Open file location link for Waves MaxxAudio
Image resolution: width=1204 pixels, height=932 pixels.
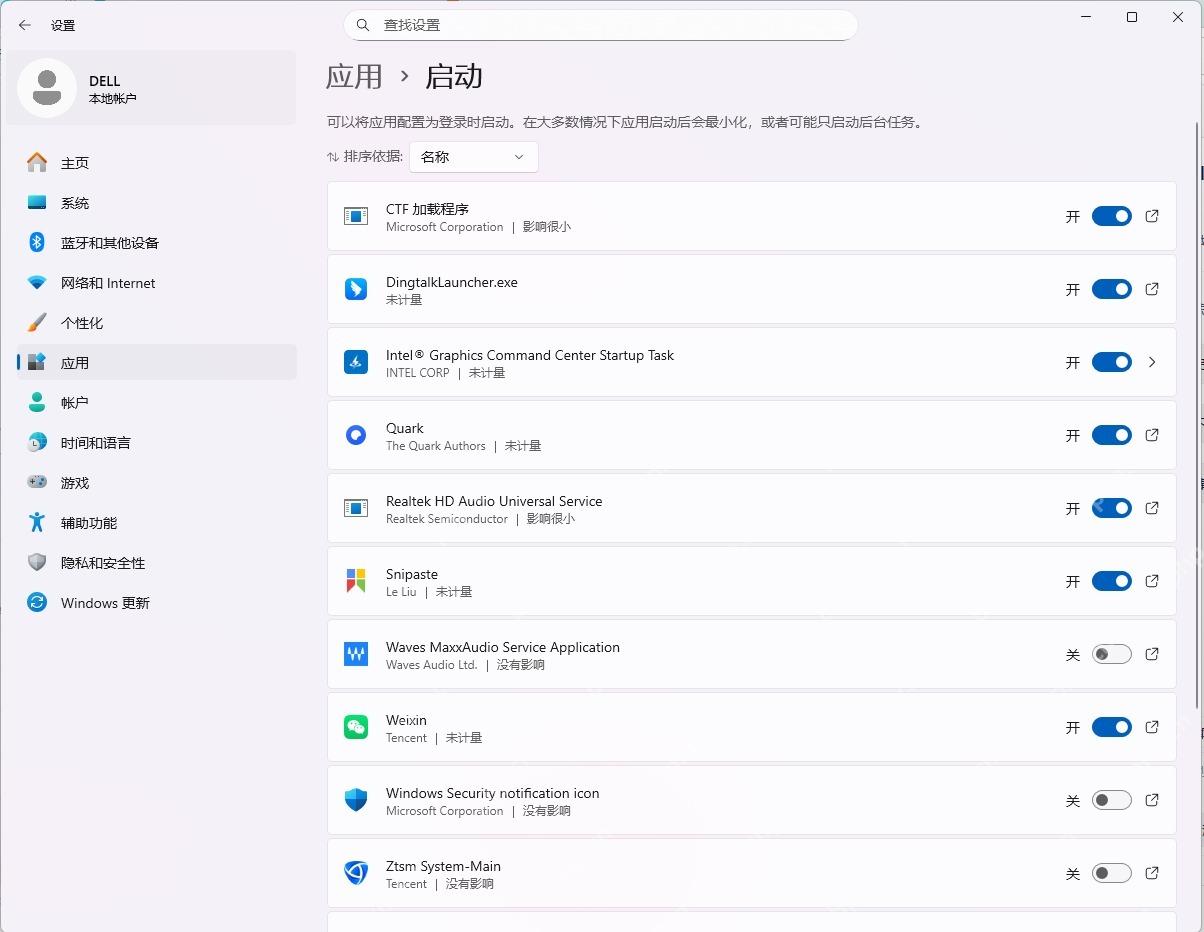(1152, 654)
